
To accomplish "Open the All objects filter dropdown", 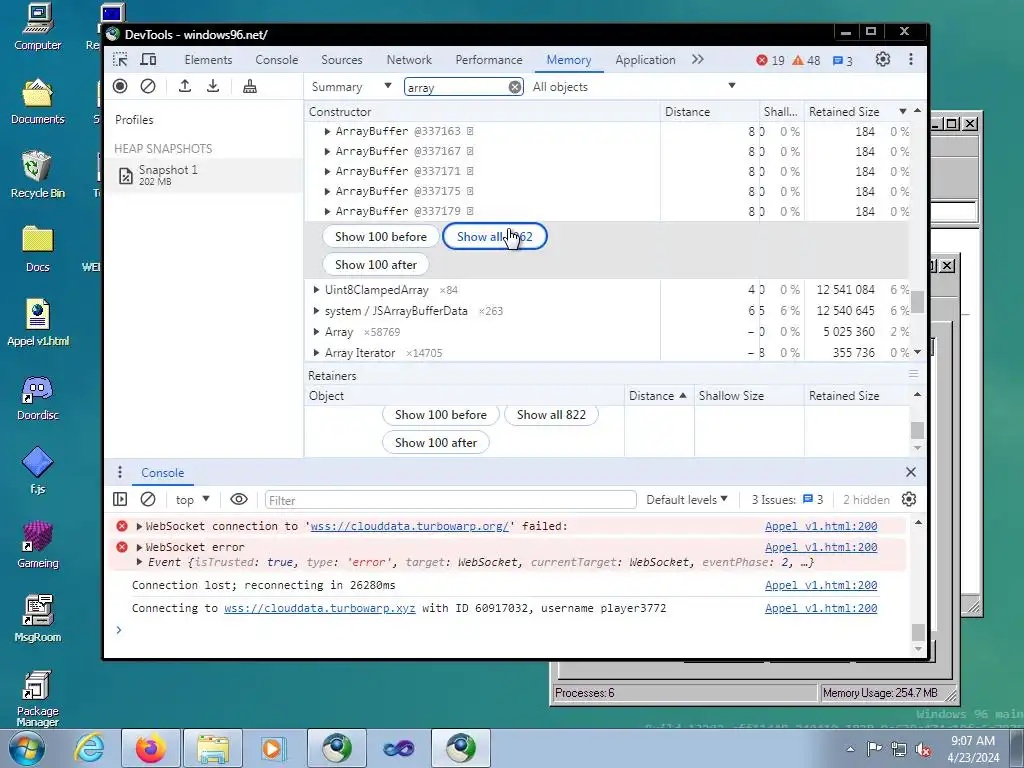I will [x=633, y=86].
